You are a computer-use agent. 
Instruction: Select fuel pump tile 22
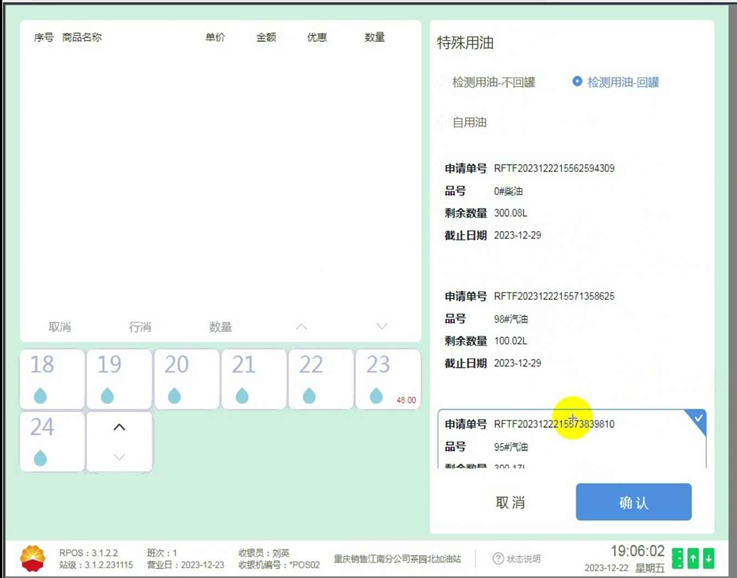tap(320, 379)
